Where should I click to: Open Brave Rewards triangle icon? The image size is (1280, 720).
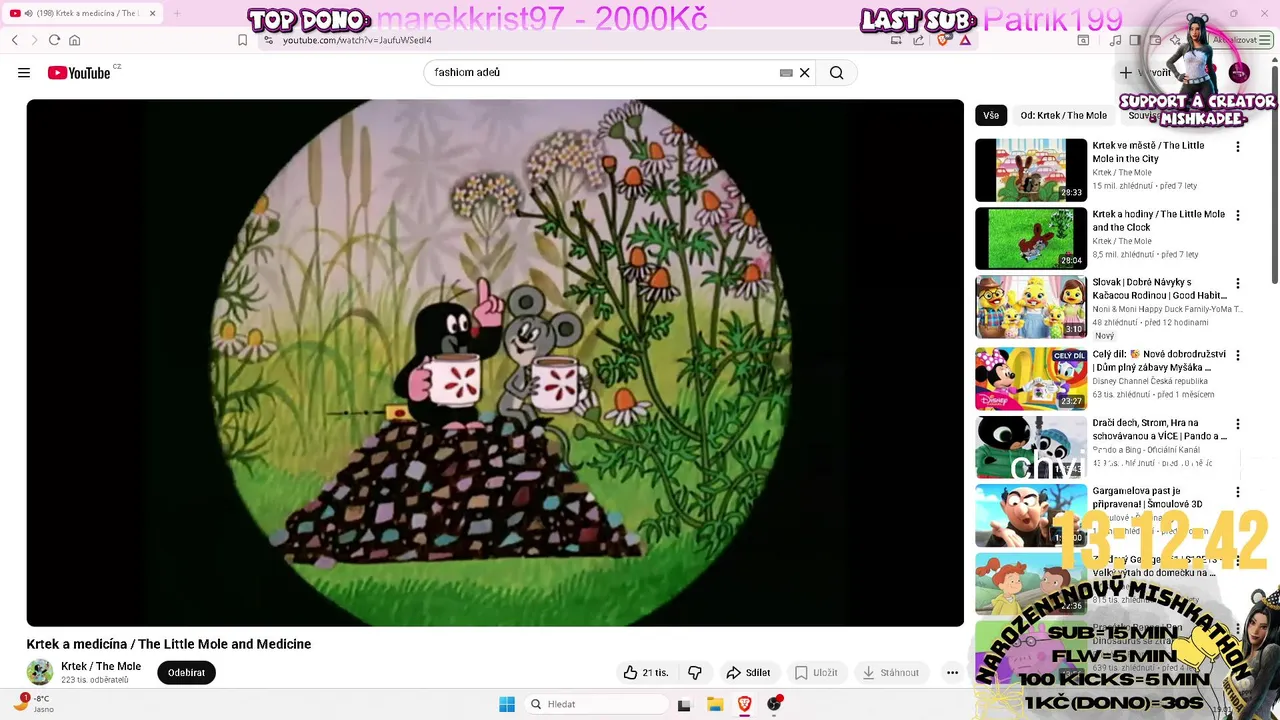pyautogui.click(x=965, y=40)
